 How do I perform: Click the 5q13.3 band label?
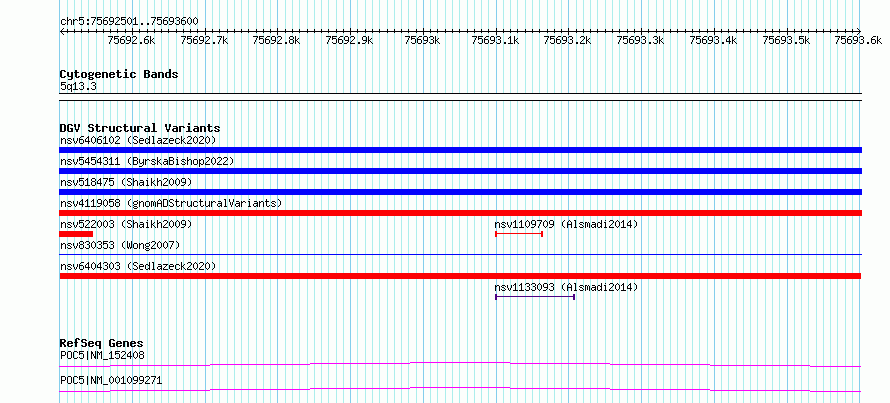79,87
